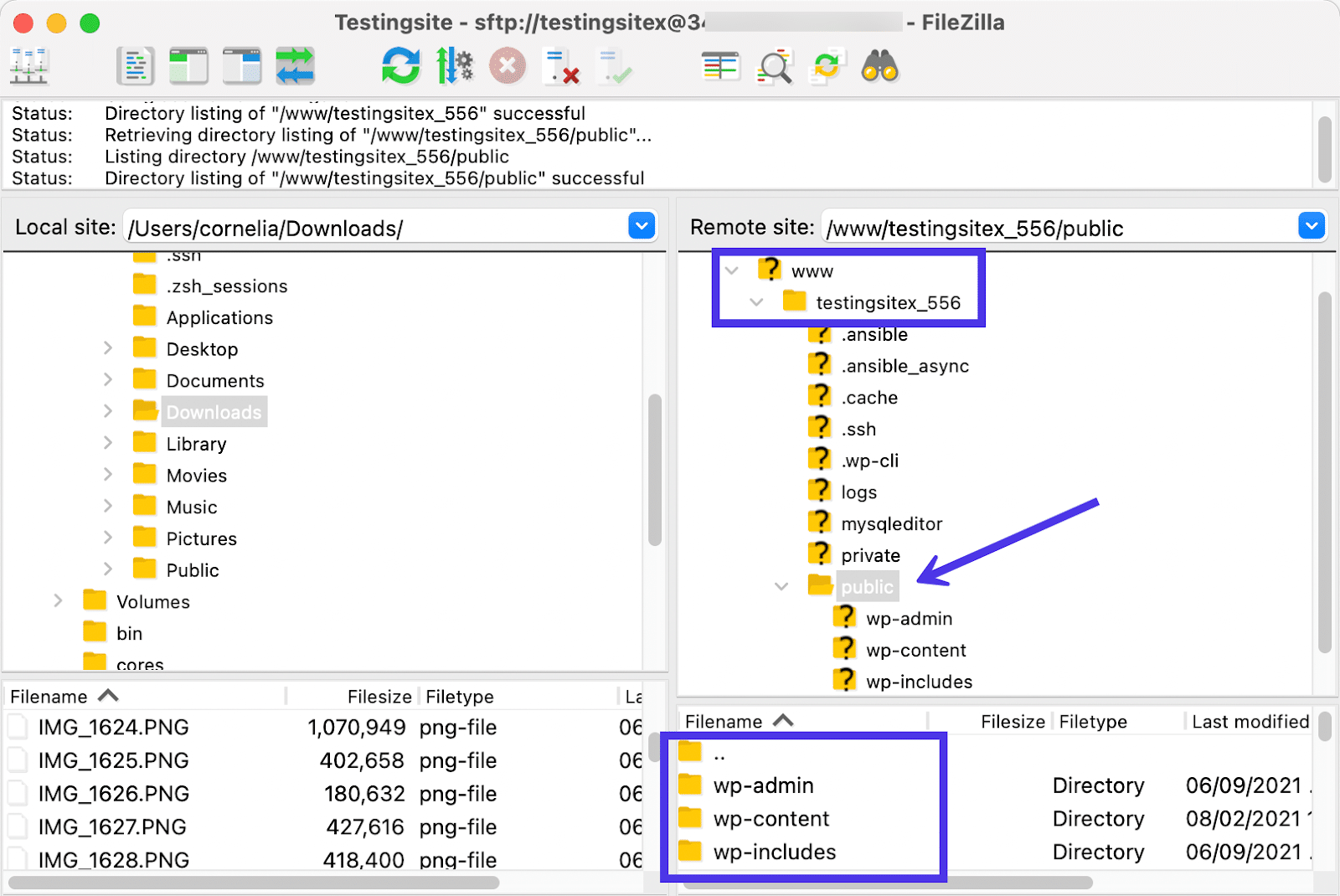Screen dimensions: 1340x896
Task: Open the Remote site path dropdown
Action: coord(1311,226)
